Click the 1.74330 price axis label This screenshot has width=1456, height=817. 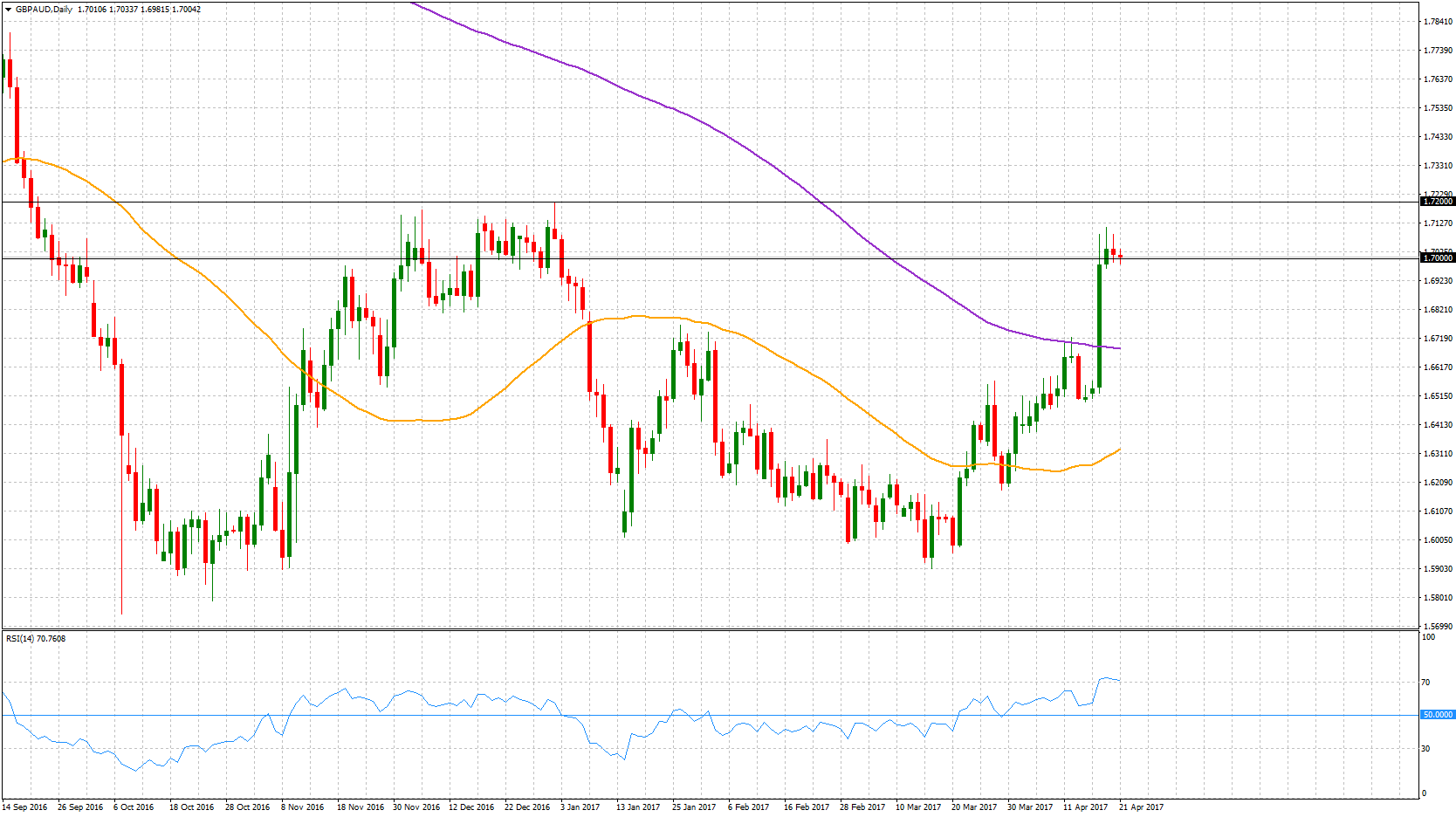click(x=1439, y=137)
